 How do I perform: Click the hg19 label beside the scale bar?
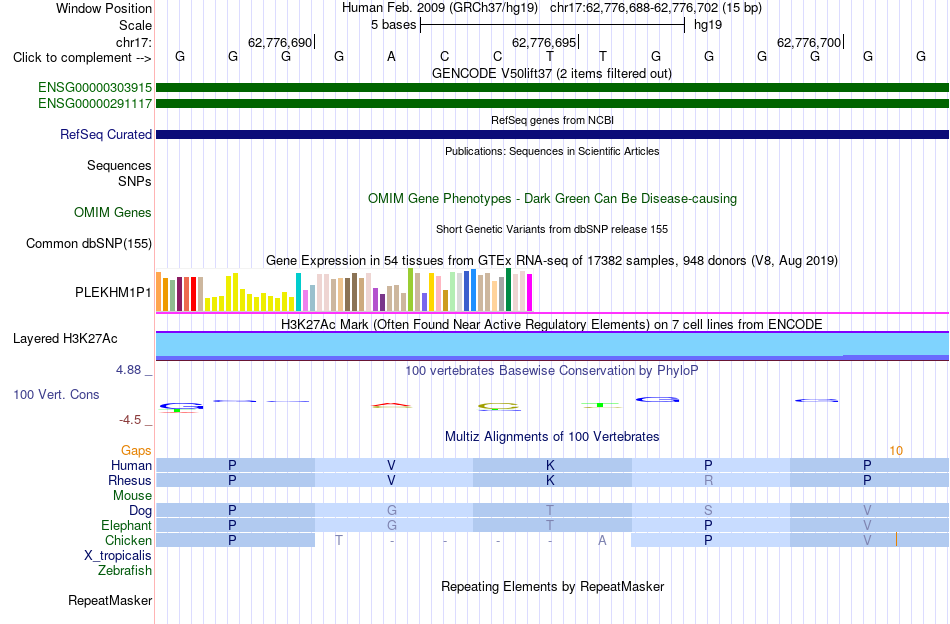708,25
